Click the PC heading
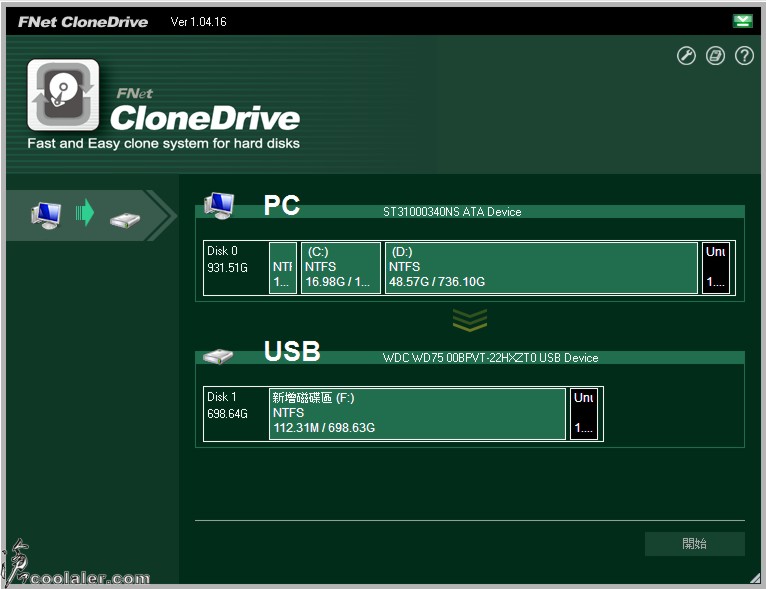The height and width of the screenshot is (589, 766). (282, 205)
